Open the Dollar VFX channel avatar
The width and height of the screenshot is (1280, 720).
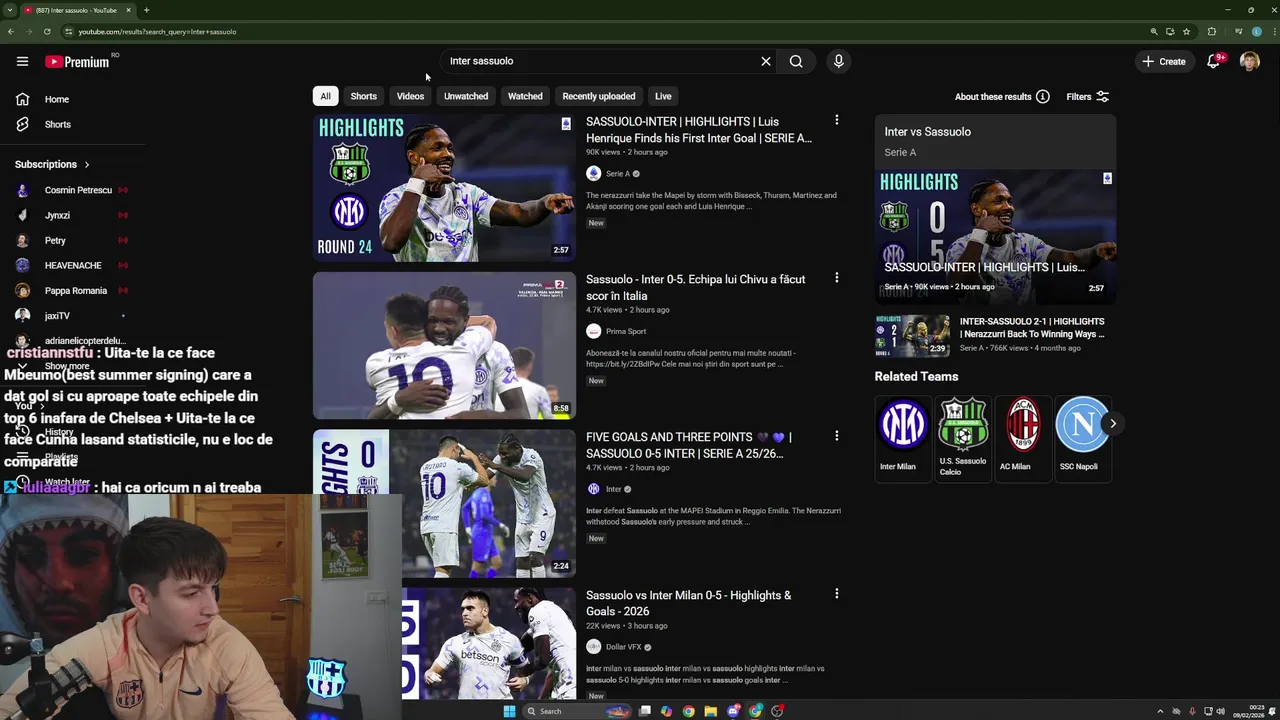coord(593,647)
